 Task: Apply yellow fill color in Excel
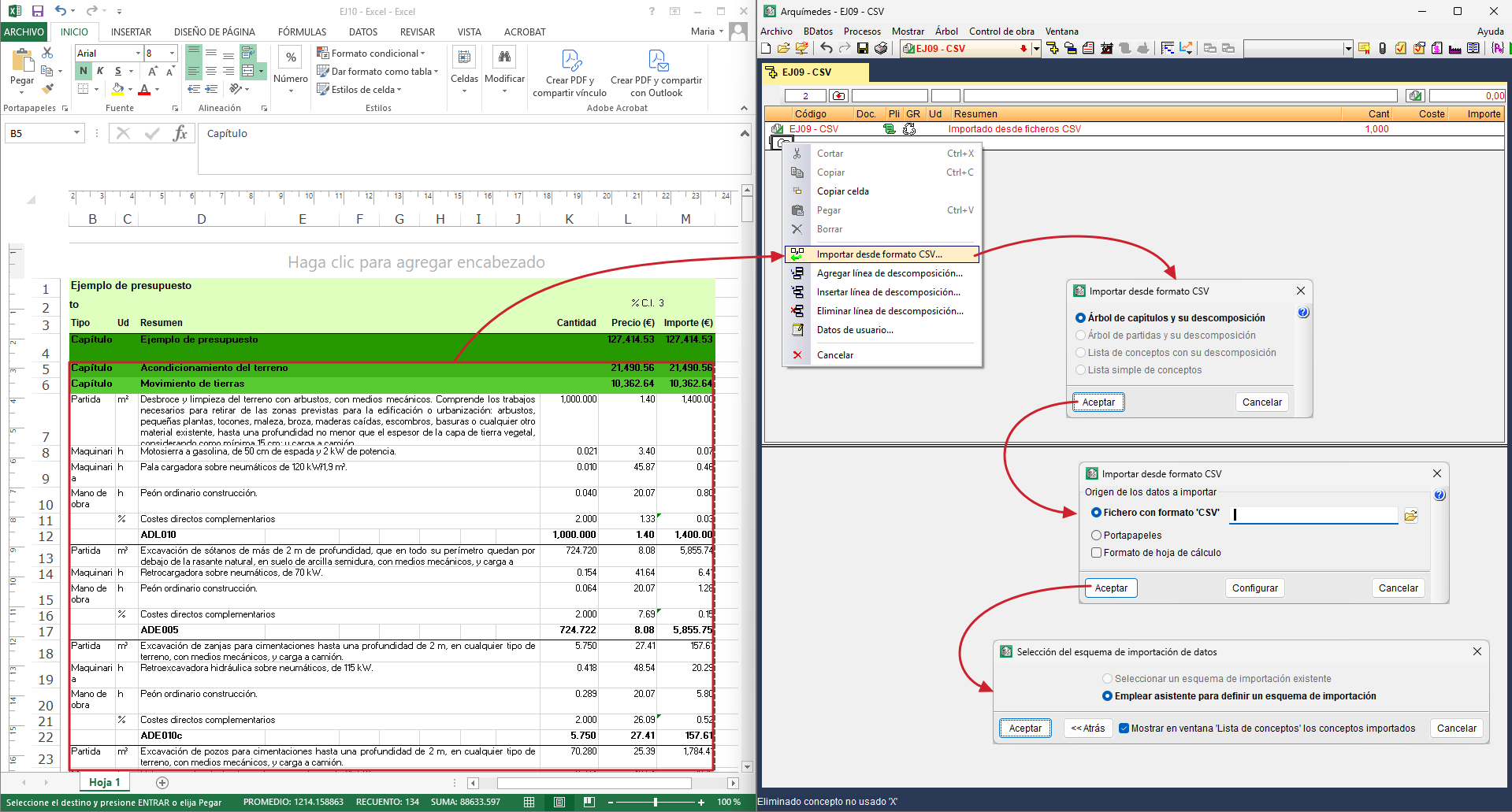point(117,89)
